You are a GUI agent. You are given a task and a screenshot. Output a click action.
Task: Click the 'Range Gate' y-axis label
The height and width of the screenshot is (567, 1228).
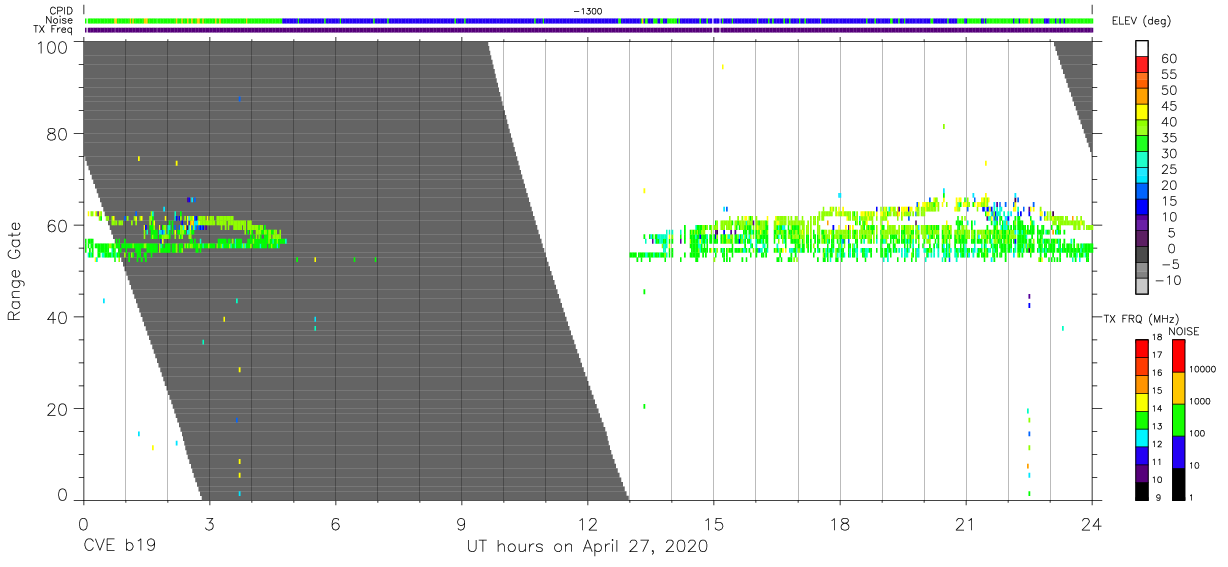point(15,272)
